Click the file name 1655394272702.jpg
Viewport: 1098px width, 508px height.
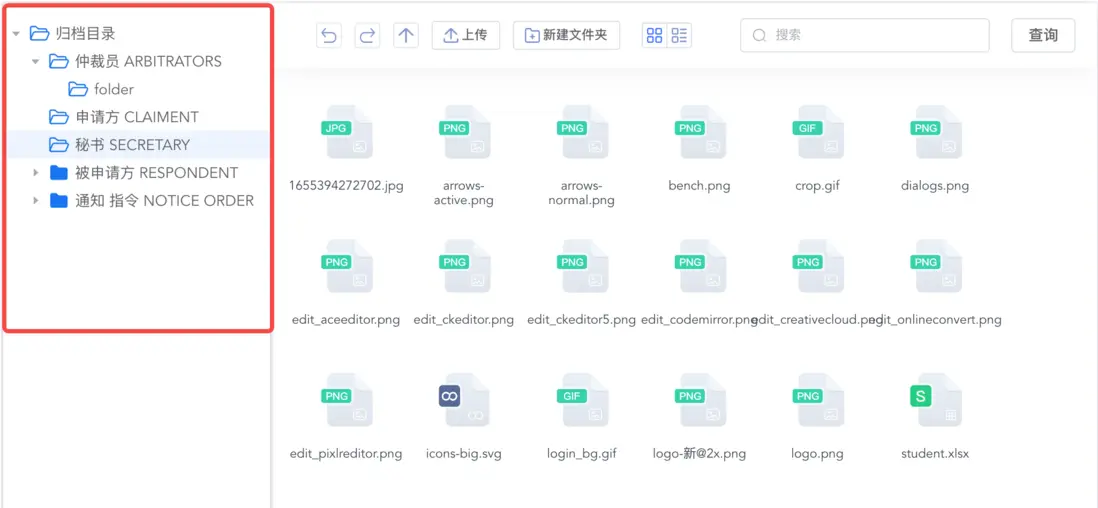point(346,186)
